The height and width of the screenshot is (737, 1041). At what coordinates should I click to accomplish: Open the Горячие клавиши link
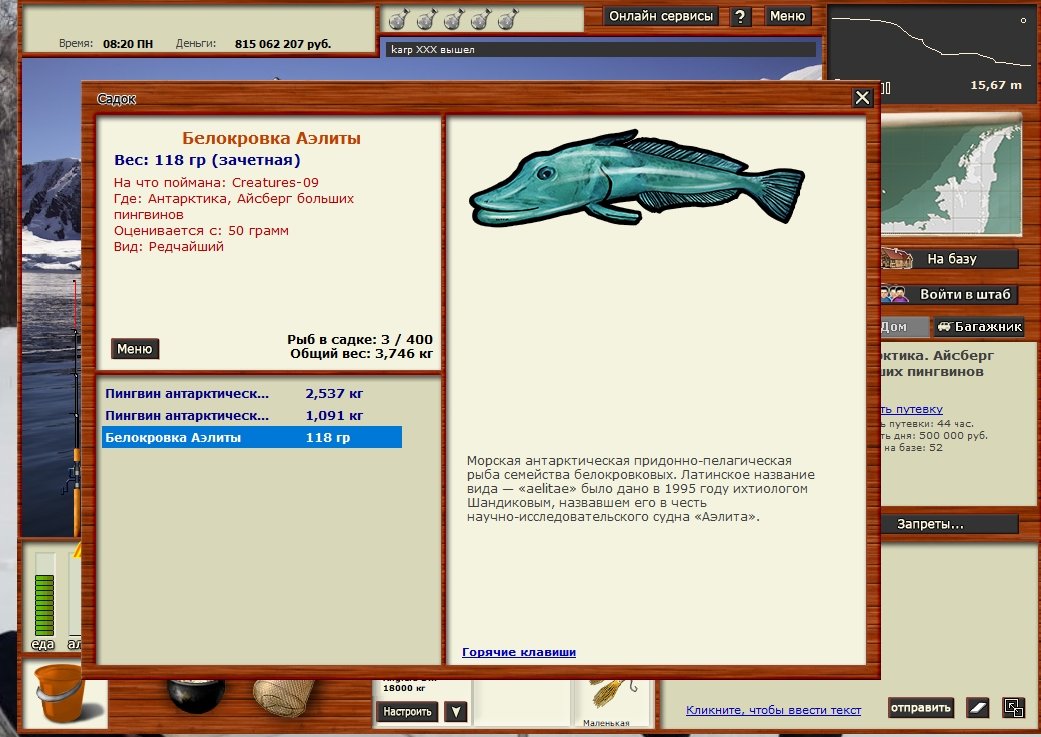[x=519, y=652]
